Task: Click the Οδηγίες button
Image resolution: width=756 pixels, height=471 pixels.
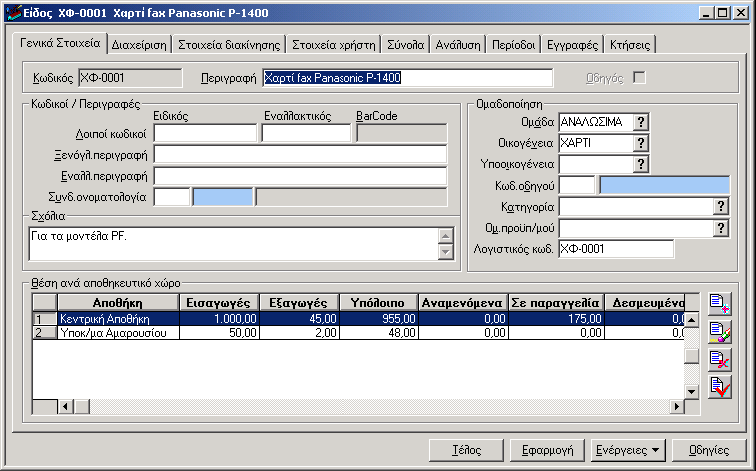Action: coord(709,450)
